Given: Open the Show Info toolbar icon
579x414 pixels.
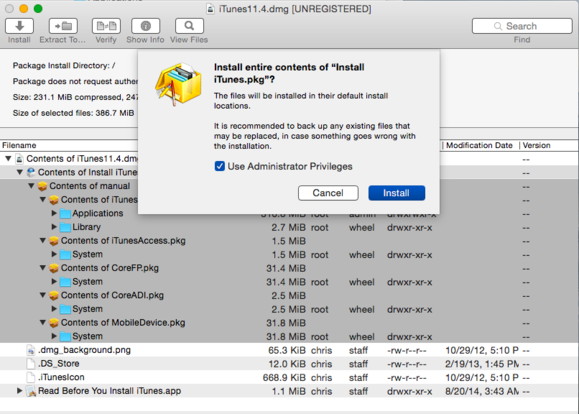Looking at the screenshot, I should [x=145, y=26].
